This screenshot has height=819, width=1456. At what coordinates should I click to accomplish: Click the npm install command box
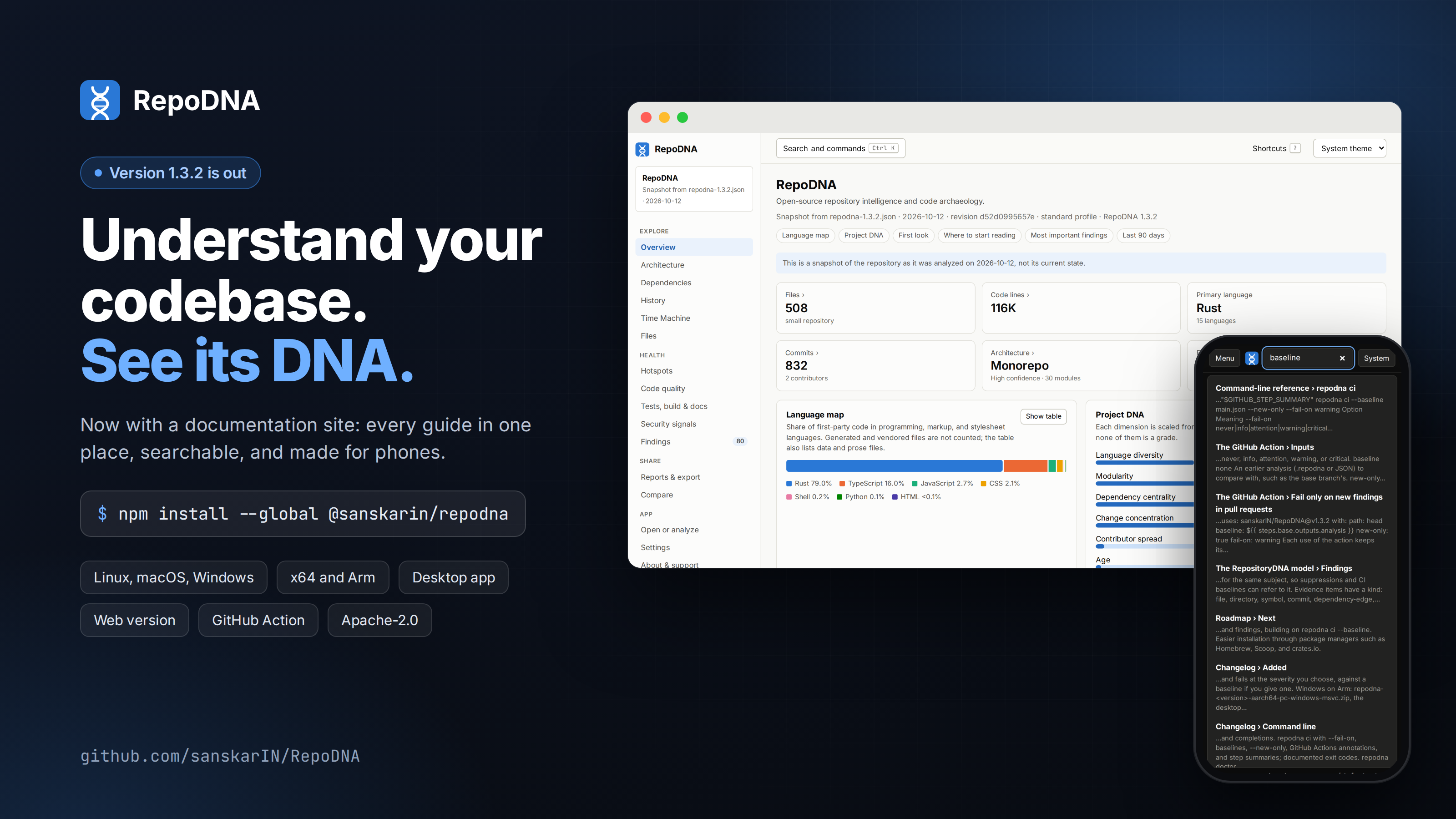(303, 514)
